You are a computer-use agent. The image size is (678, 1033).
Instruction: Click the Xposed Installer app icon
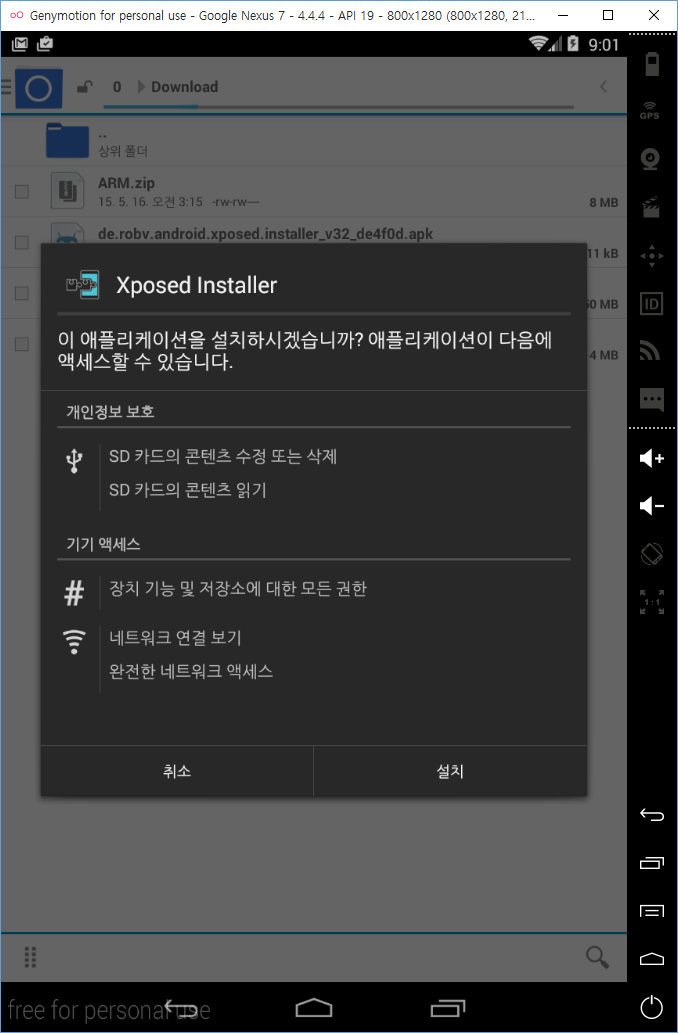[83, 285]
